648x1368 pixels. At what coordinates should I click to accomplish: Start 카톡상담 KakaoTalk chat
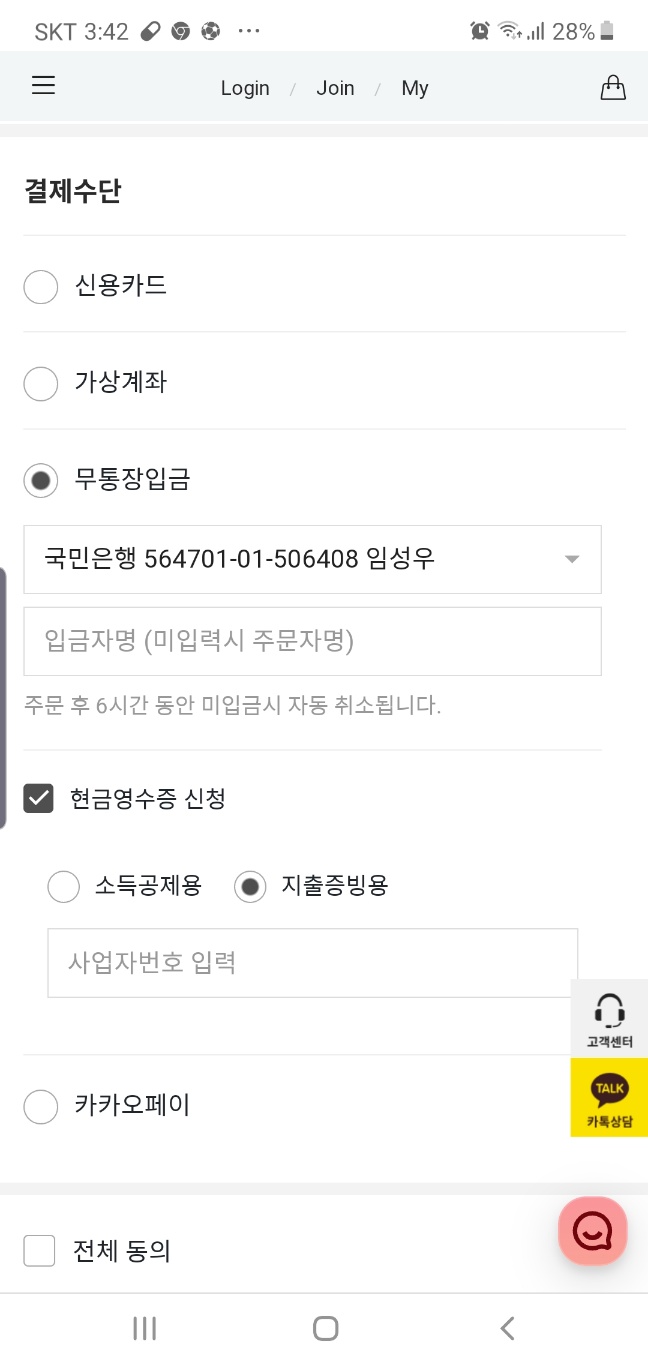point(609,1098)
